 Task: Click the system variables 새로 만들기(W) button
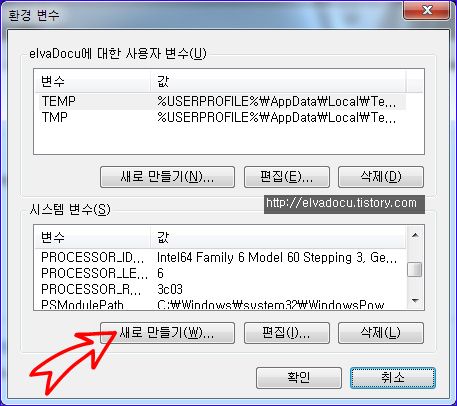(167, 333)
